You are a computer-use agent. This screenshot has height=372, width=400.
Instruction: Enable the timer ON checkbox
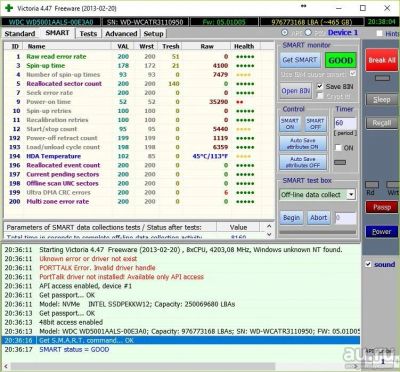338,148
